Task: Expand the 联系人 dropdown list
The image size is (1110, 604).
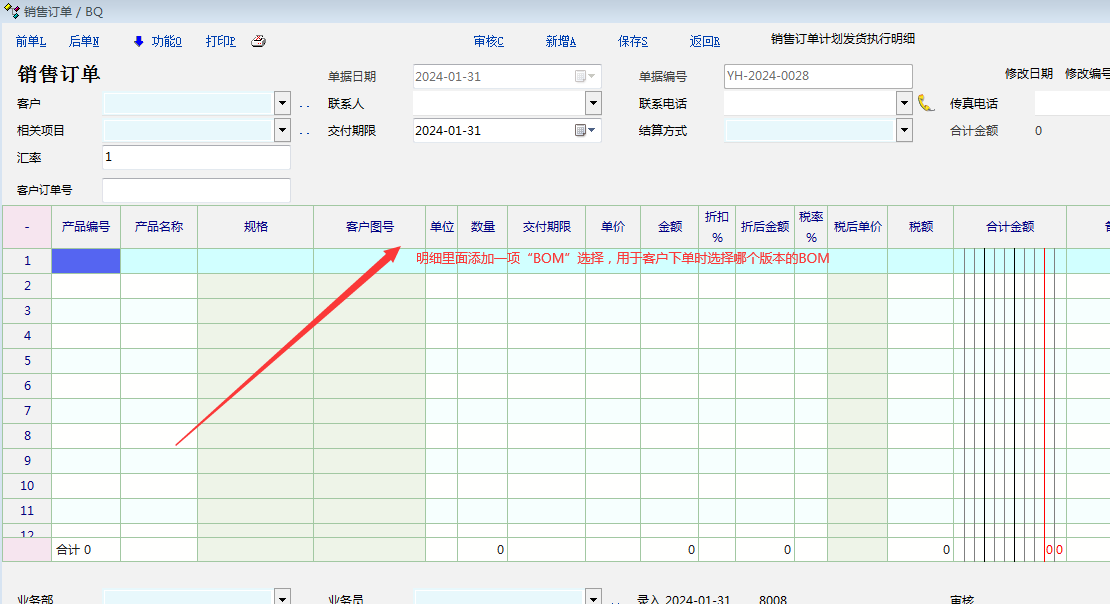Action: 593,103
